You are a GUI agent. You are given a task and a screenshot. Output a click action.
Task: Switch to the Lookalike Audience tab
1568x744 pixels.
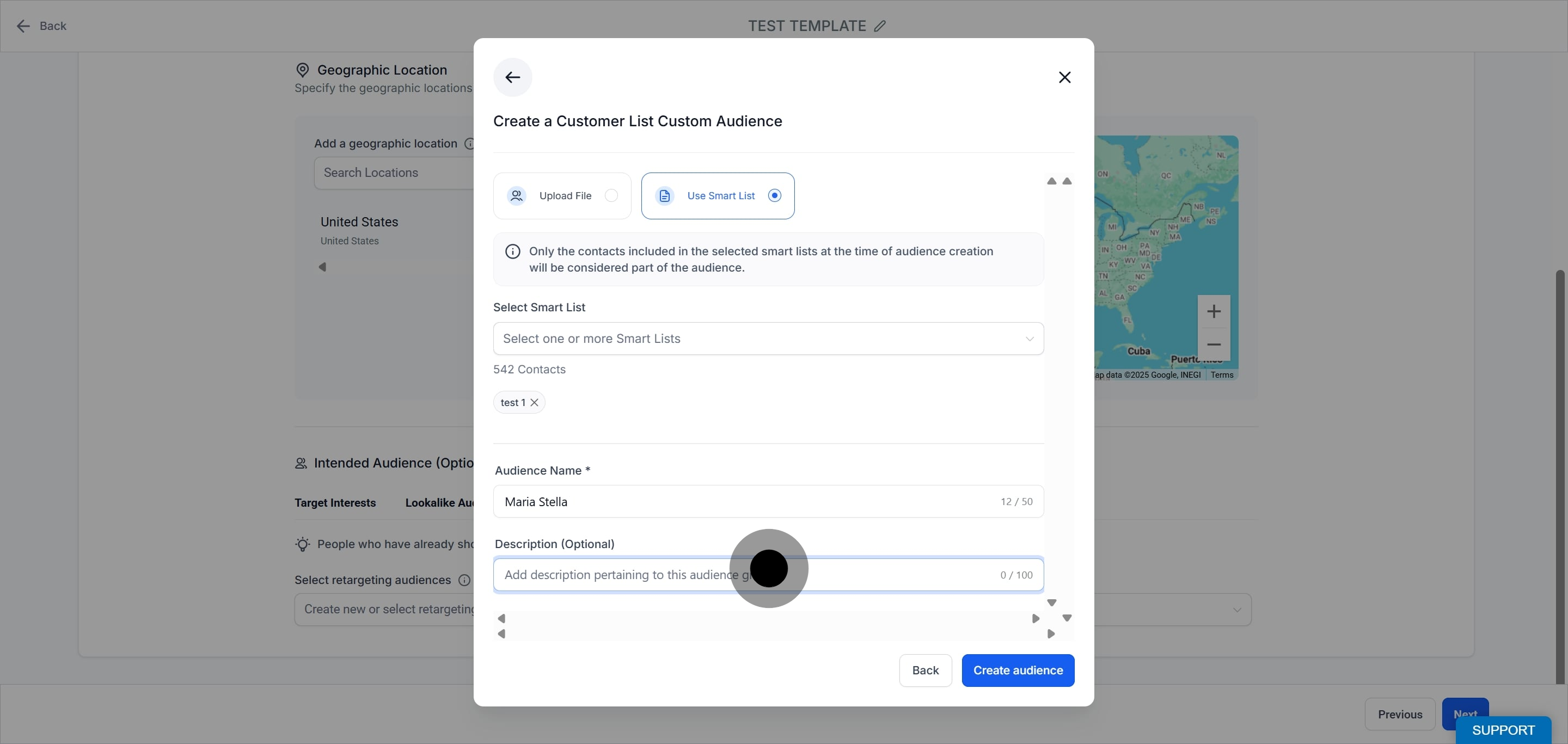point(439,502)
